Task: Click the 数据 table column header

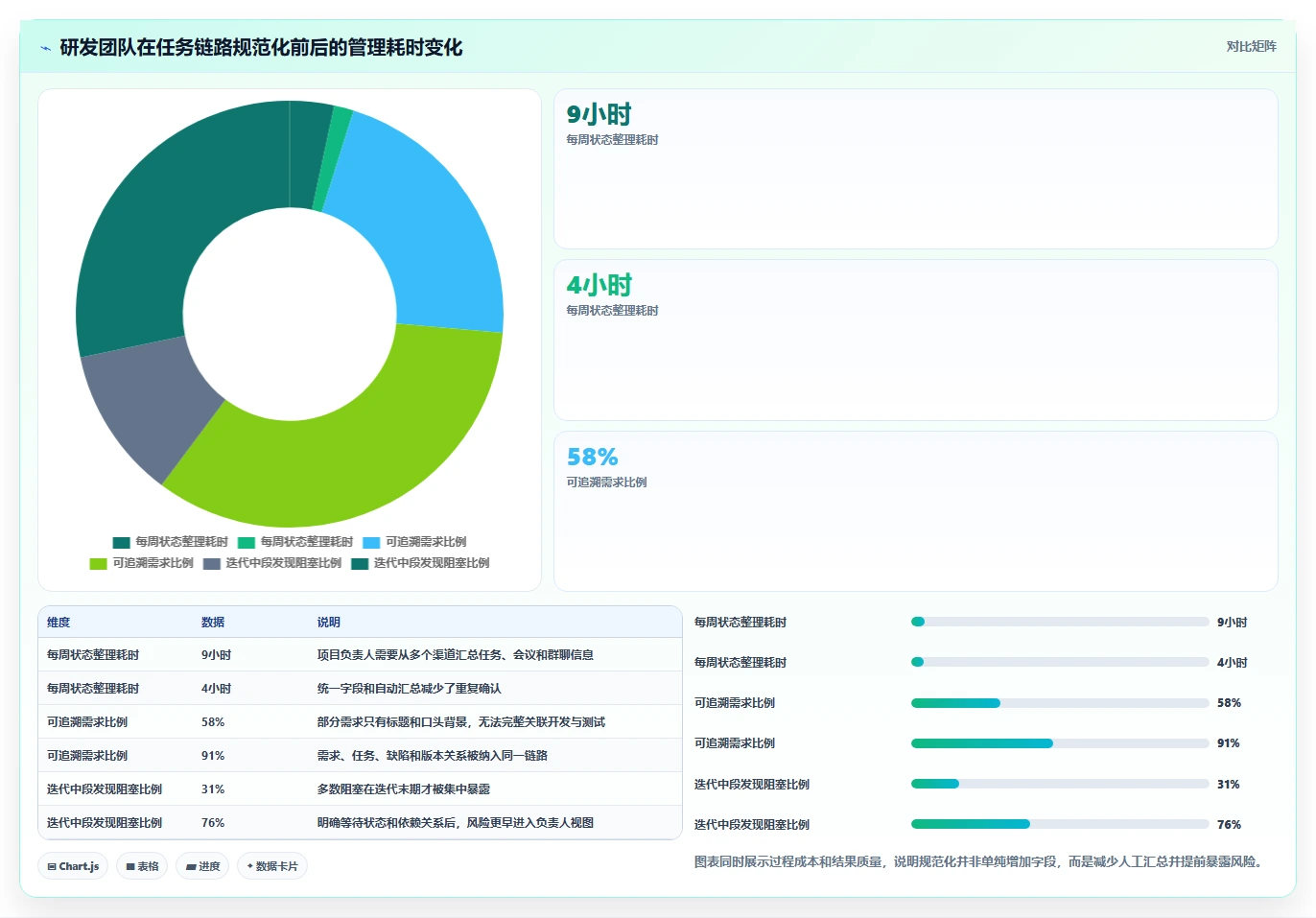Action: coord(213,623)
